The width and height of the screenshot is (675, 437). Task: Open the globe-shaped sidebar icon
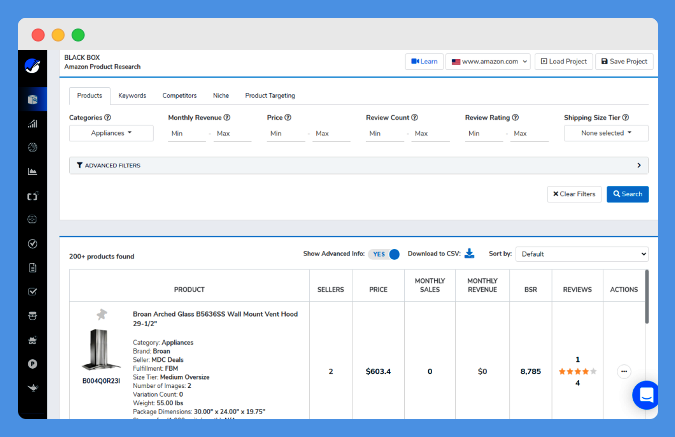point(32,148)
